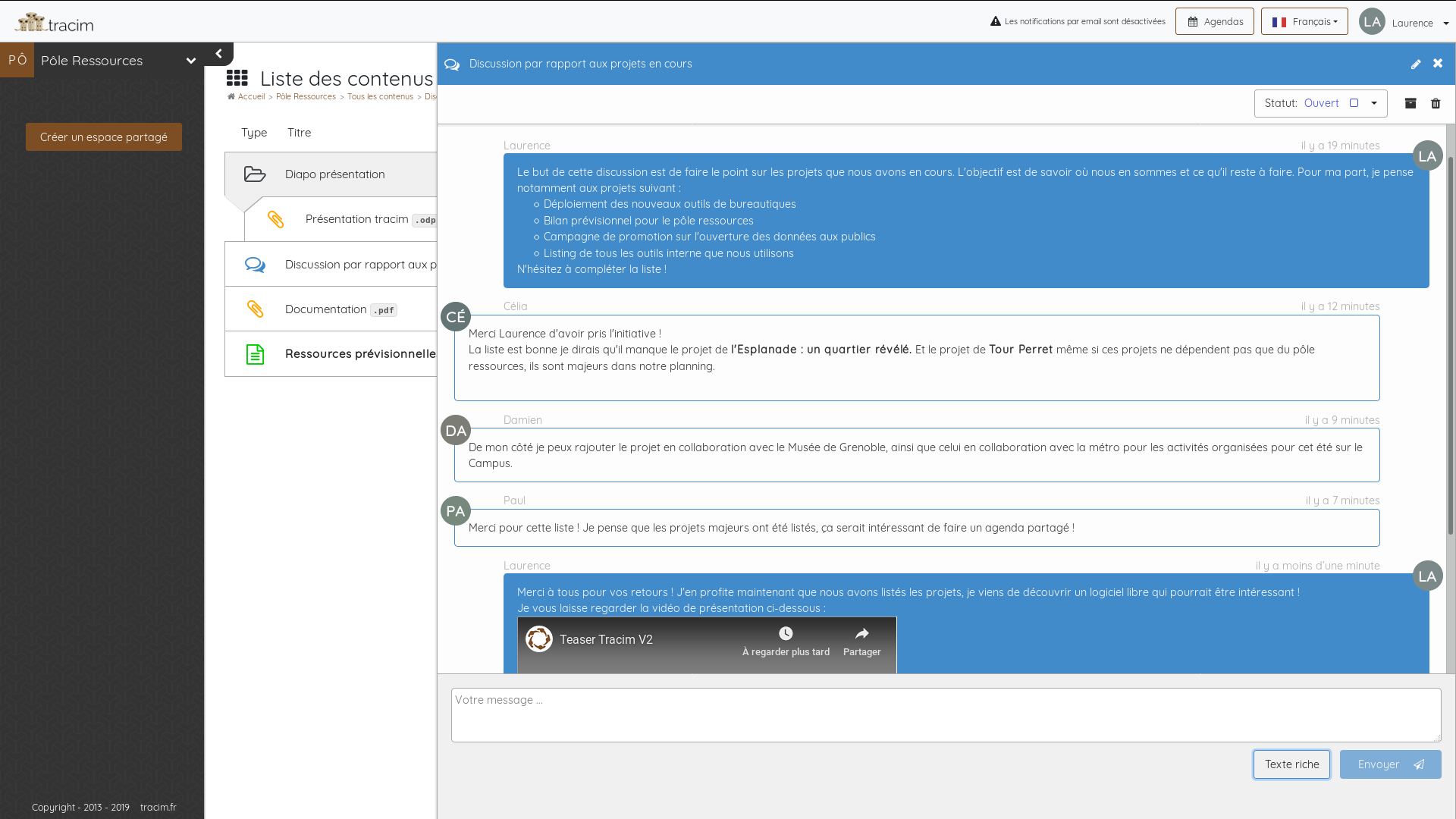
Task: Click the spreadsheet icon next to Ressources prévisionnelle
Action: click(x=254, y=354)
